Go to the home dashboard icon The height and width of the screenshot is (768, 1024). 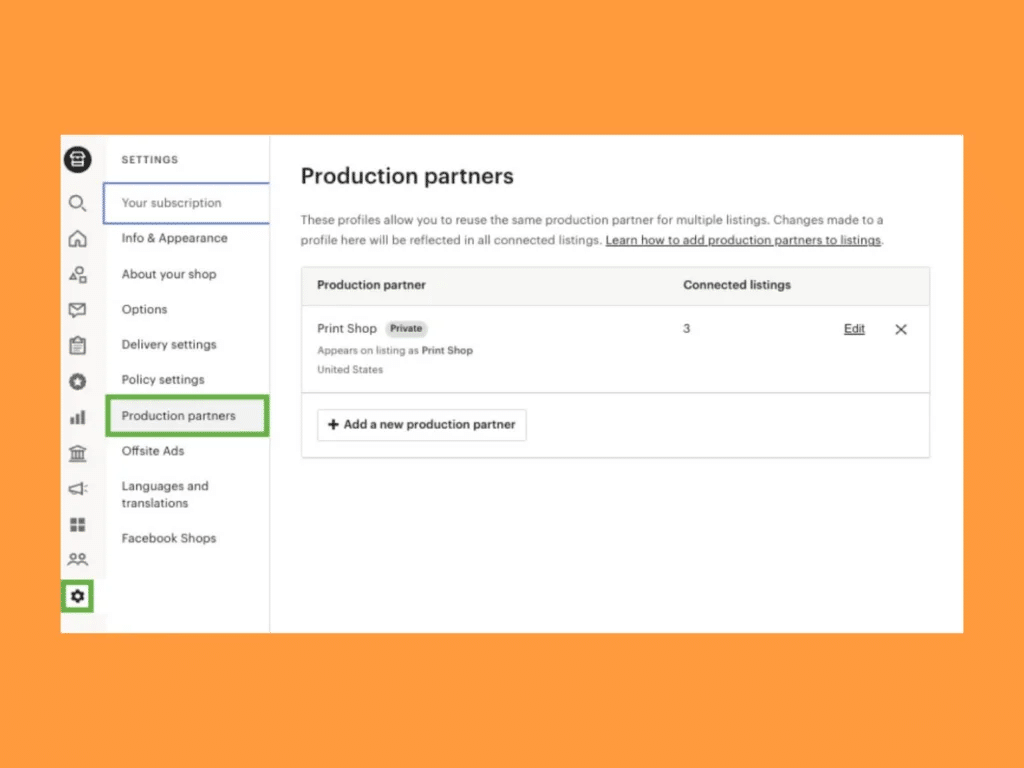click(77, 238)
